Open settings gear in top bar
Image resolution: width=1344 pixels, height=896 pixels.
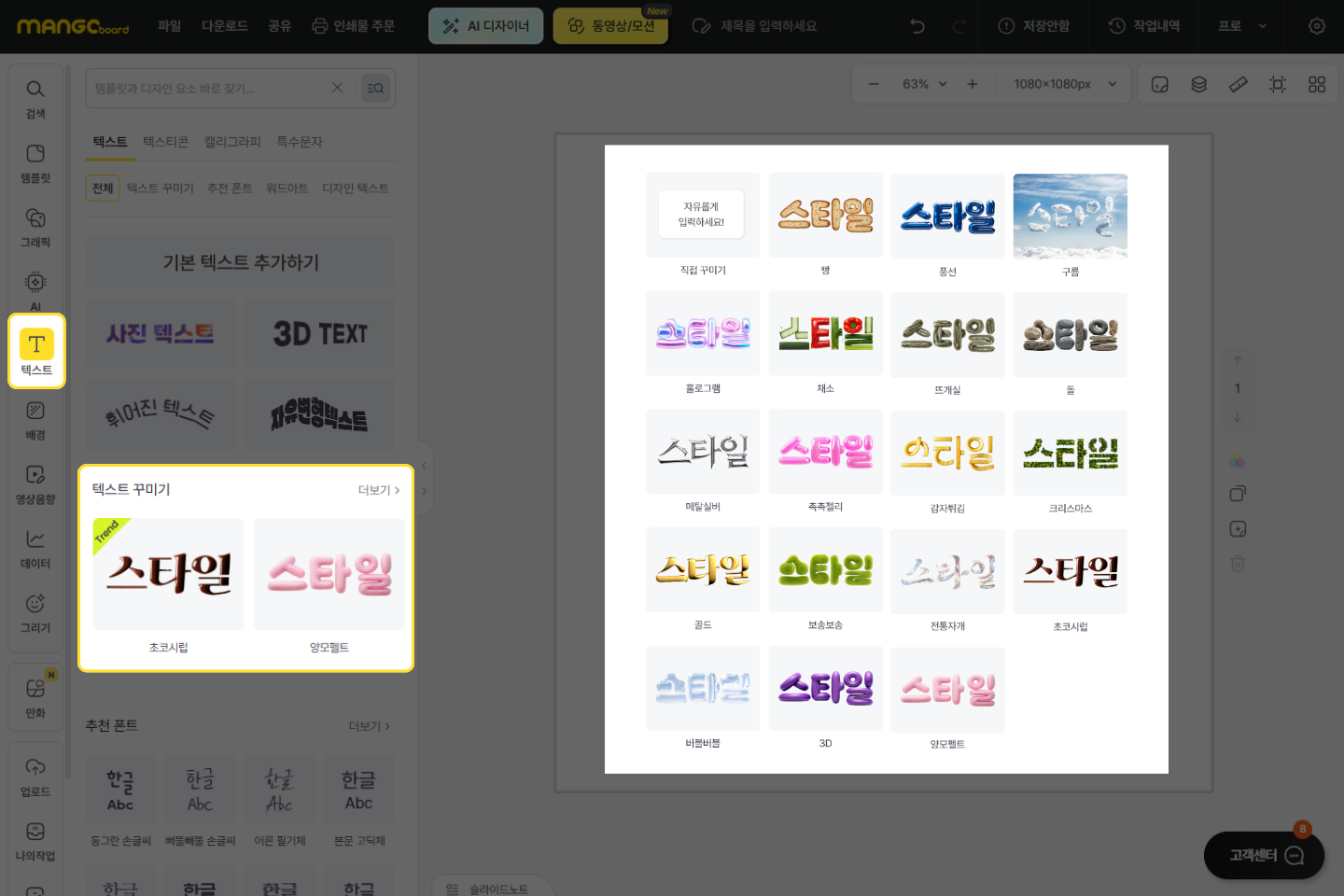(x=1317, y=26)
